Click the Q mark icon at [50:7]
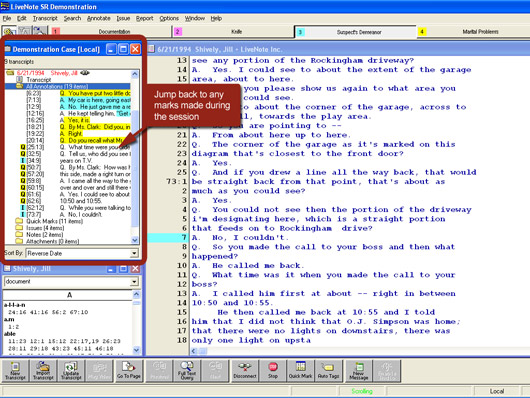Screen dimensions: 530x398 tap(23, 167)
